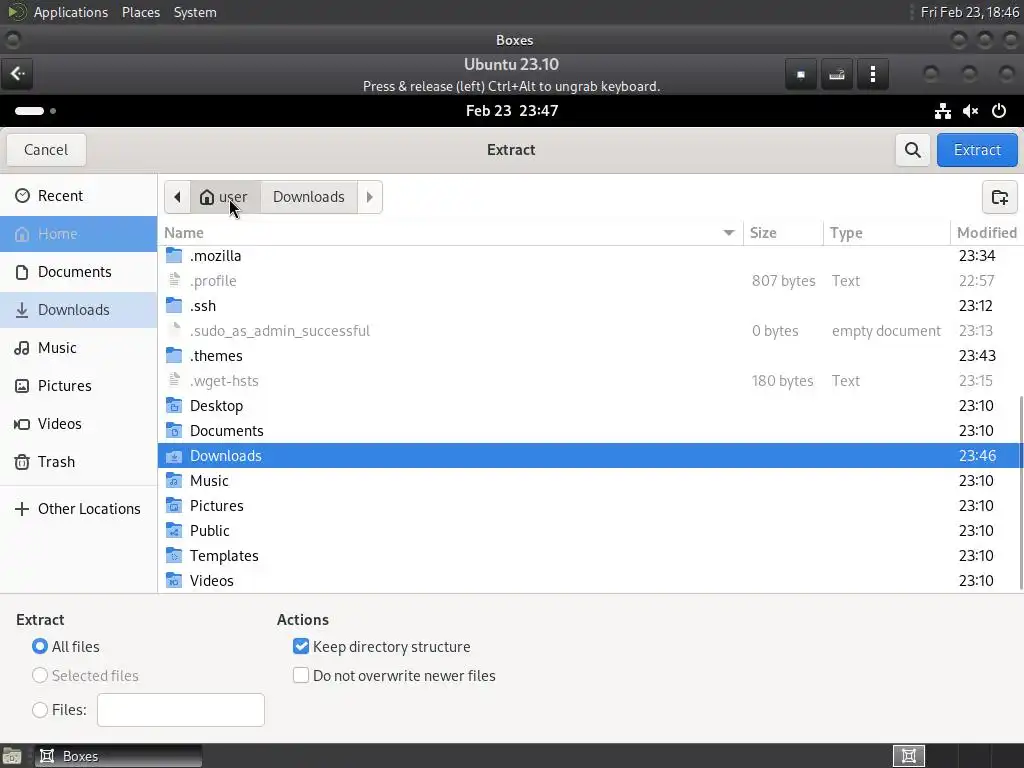Image resolution: width=1024 pixels, height=768 pixels.
Task: Click the path bar left scroll arrow
Action: [x=177, y=197]
